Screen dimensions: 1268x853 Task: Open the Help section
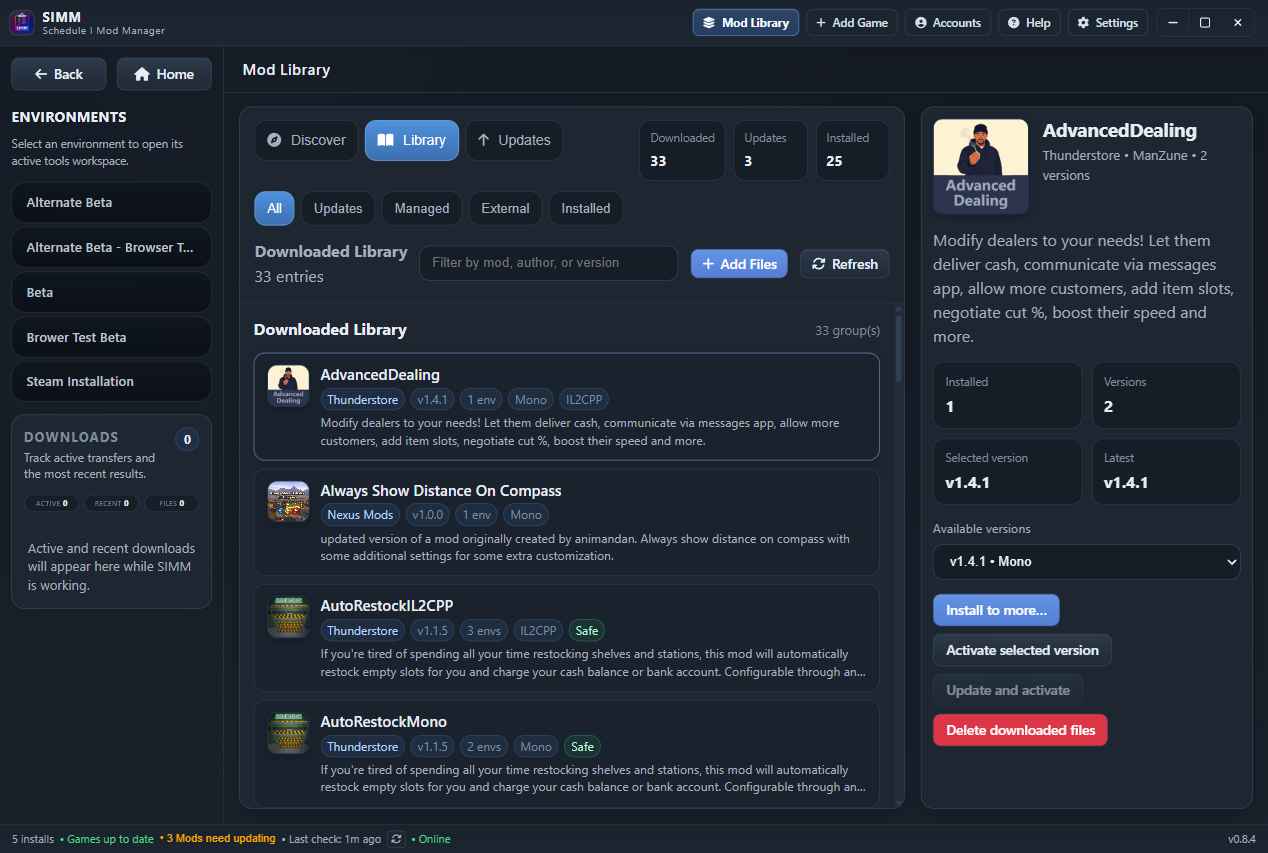click(x=1029, y=23)
